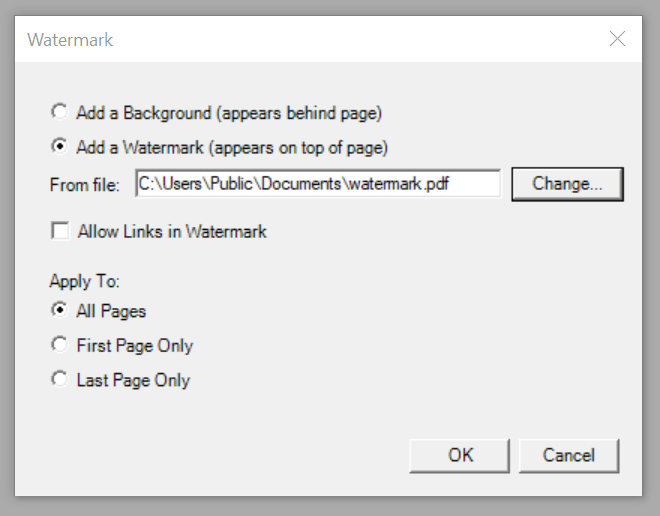The image size is (660, 516).
Task: Select All Pages radio button
Action: (x=60, y=311)
